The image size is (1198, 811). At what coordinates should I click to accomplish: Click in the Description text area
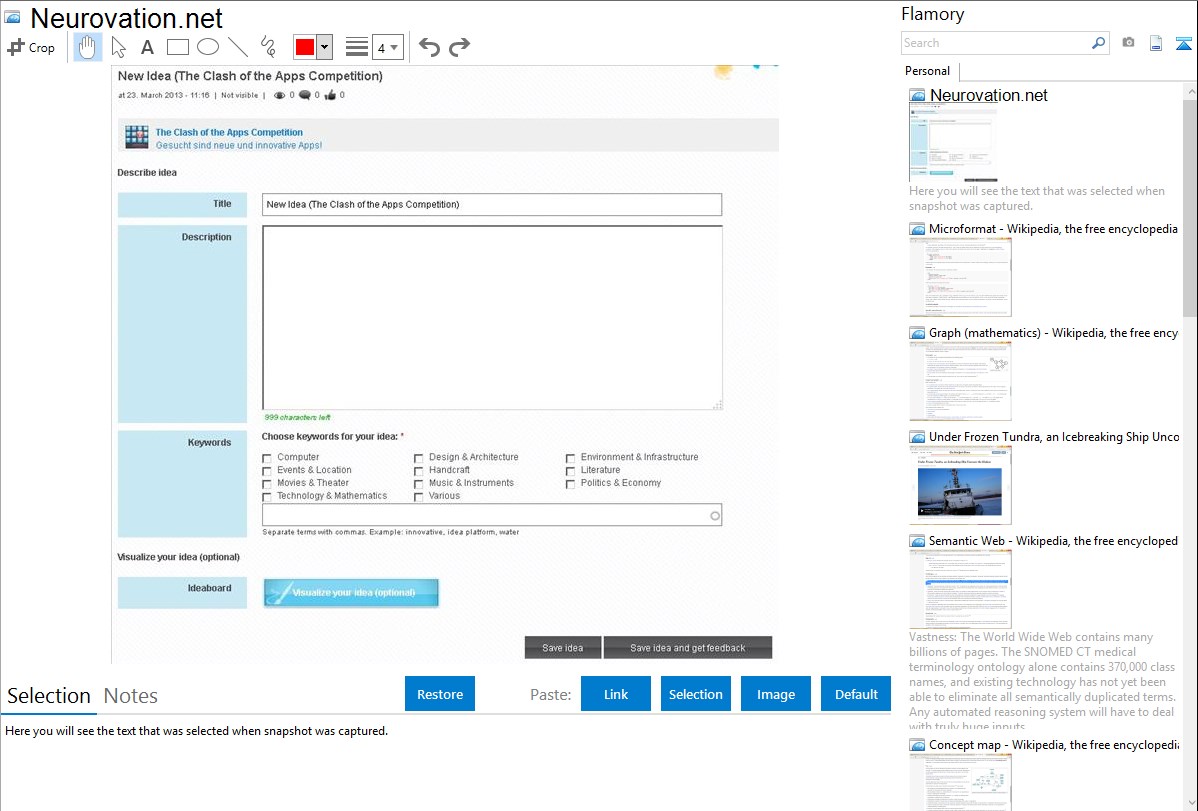[492, 318]
